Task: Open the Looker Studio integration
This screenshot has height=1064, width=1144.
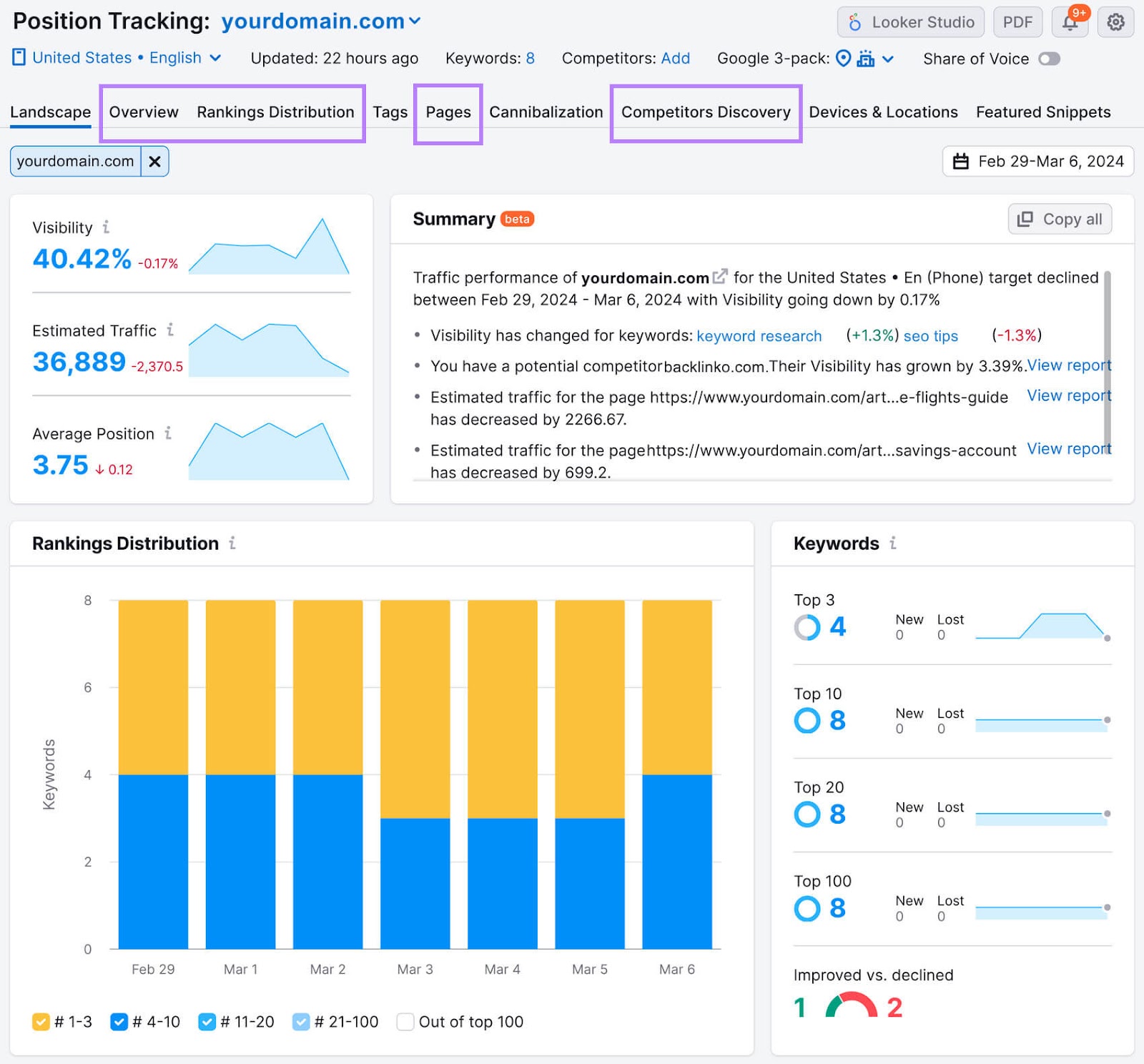Action: click(910, 21)
